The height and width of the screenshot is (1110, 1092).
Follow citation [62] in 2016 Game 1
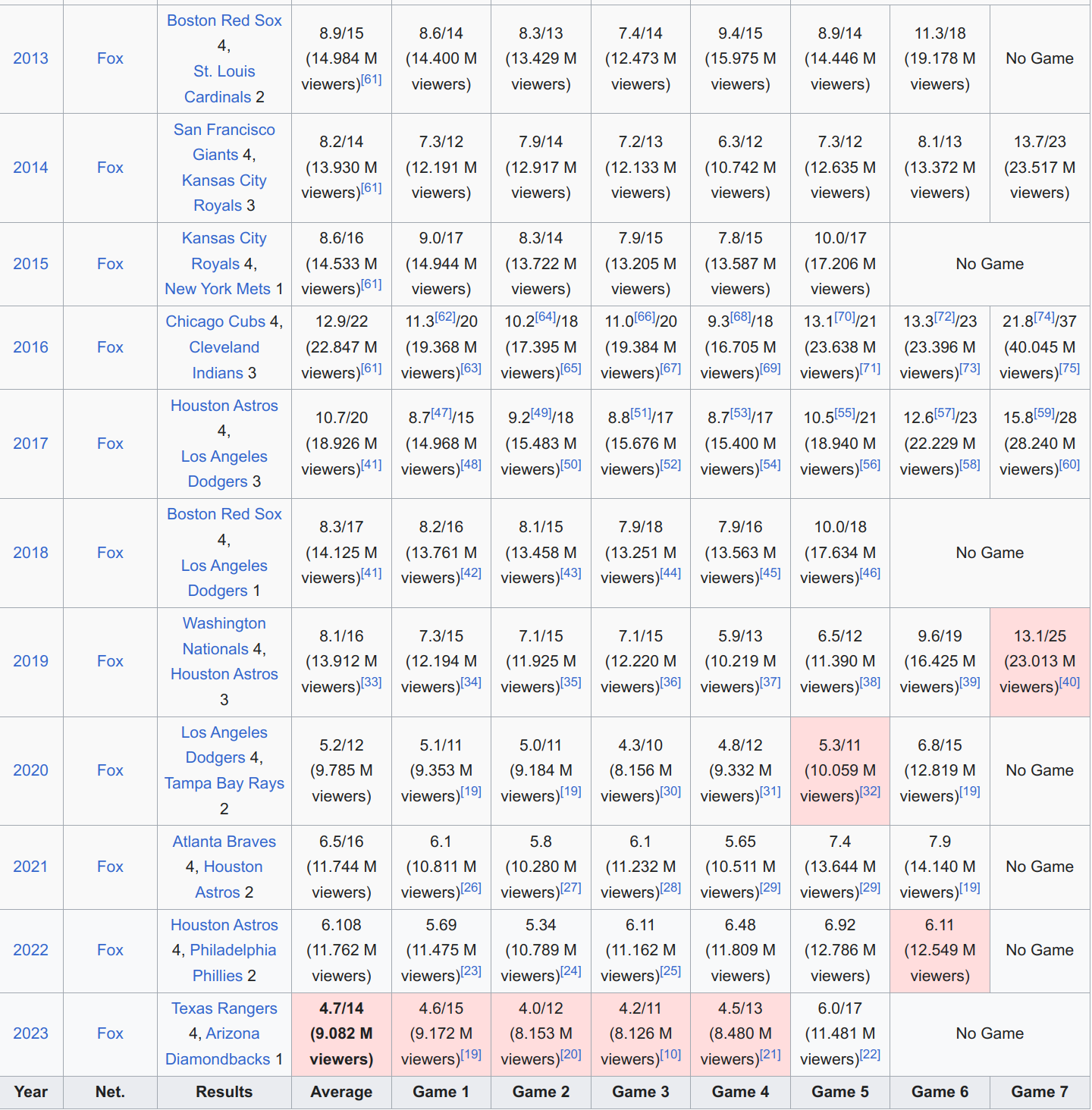tap(445, 316)
